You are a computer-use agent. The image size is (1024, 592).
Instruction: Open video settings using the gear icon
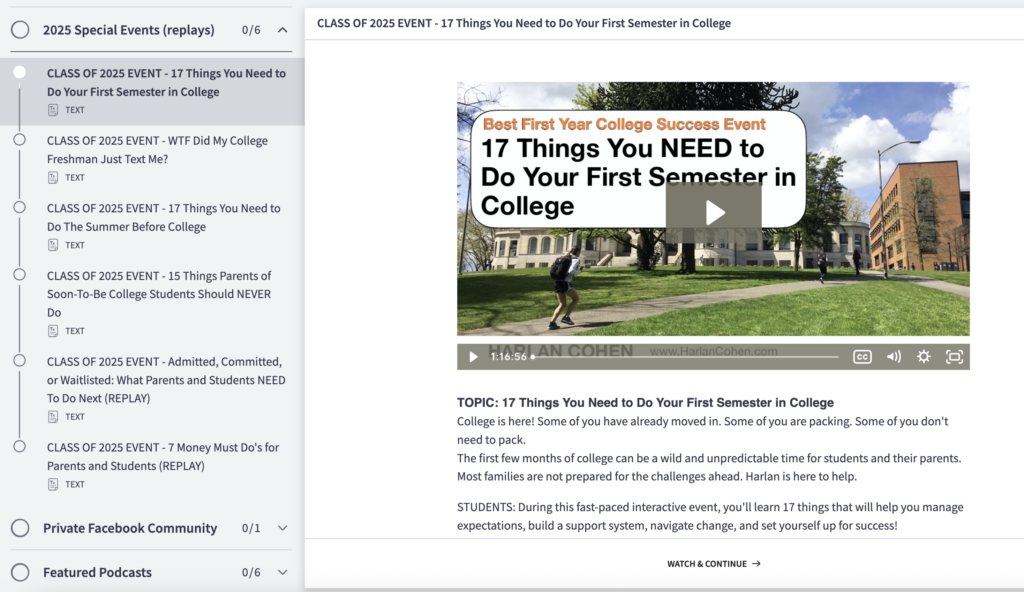(x=923, y=356)
